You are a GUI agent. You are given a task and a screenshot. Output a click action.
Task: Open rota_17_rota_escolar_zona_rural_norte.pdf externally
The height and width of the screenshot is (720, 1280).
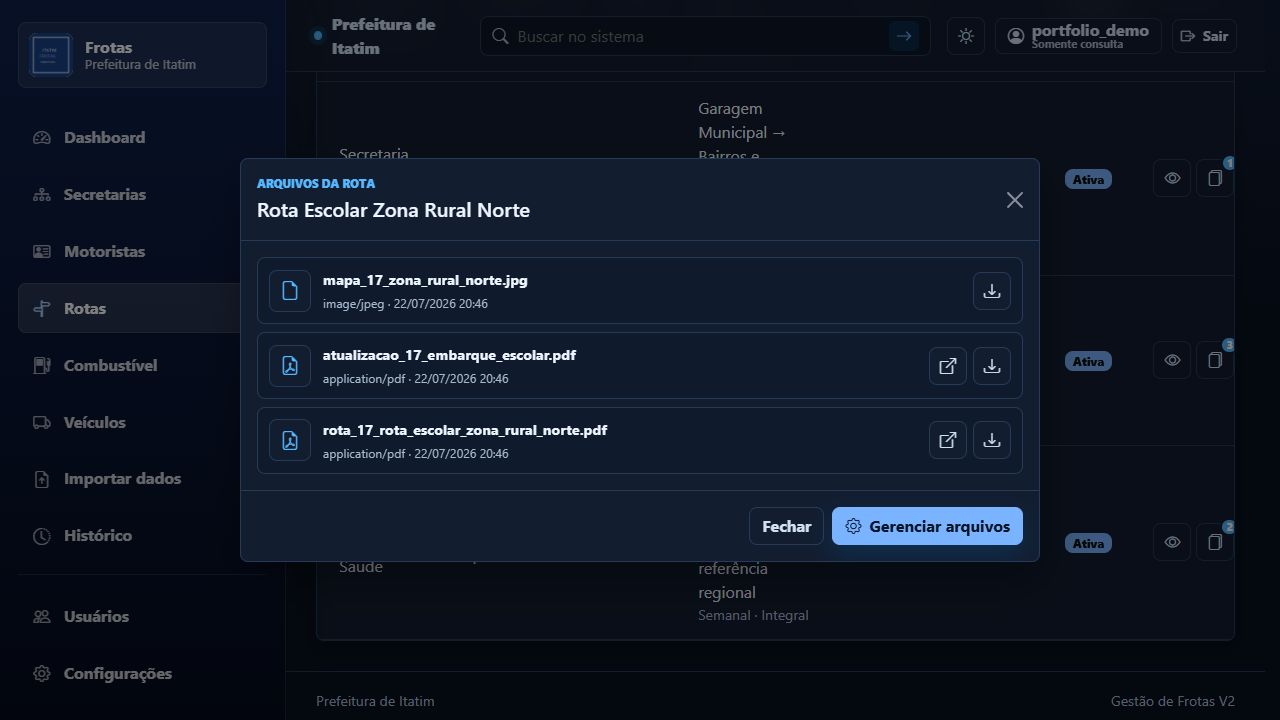(948, 440)
